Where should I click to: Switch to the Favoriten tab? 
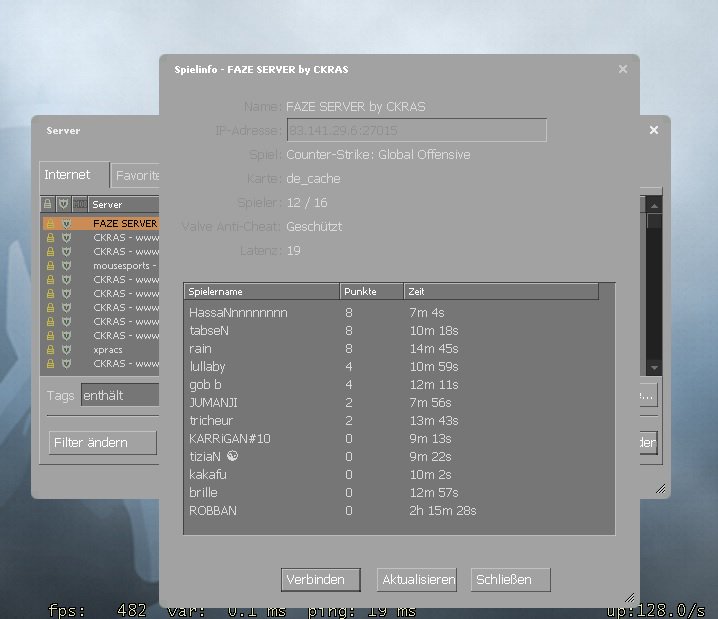[x=137, y=175]
